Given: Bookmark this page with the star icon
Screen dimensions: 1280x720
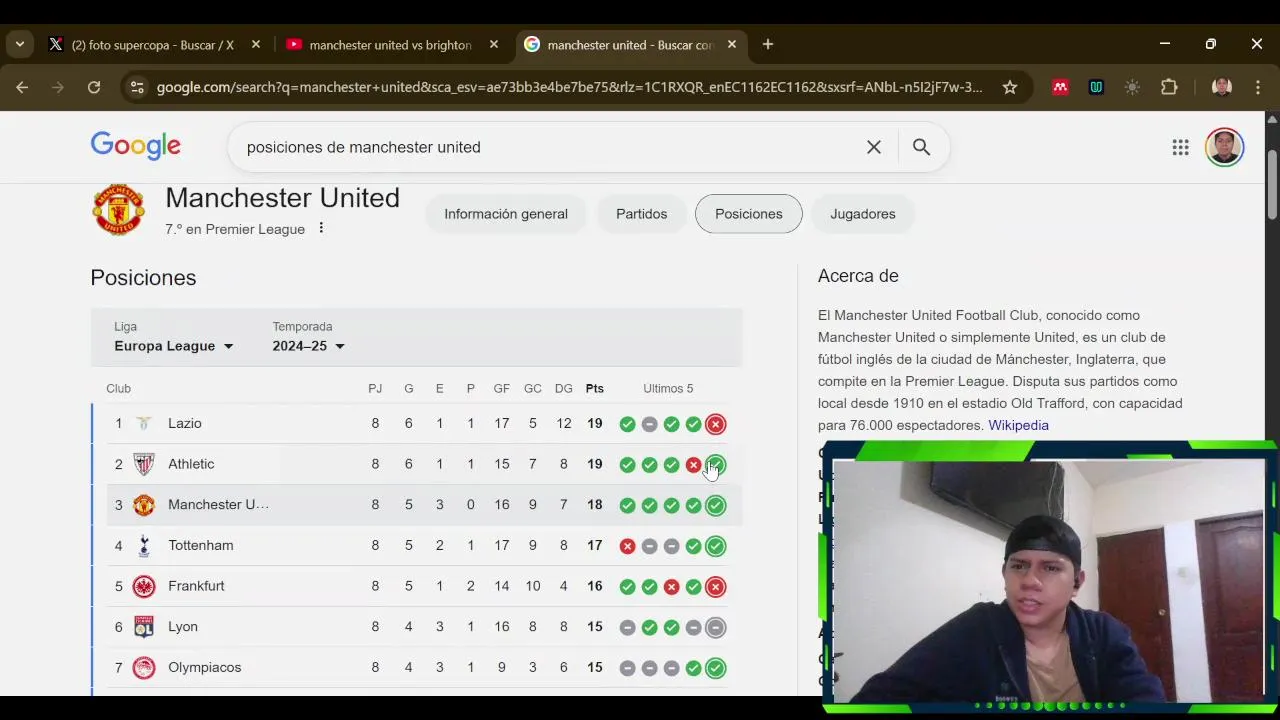Looking at the screenshot, I should (x=1010, y=87).
